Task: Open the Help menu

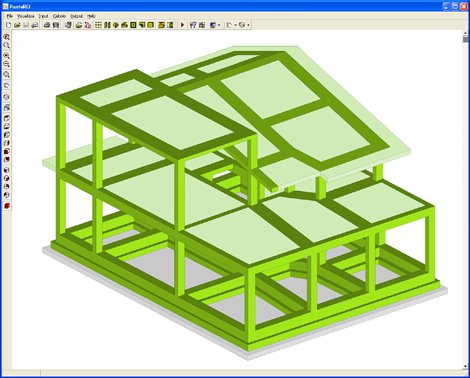Action: click(91, 16)
